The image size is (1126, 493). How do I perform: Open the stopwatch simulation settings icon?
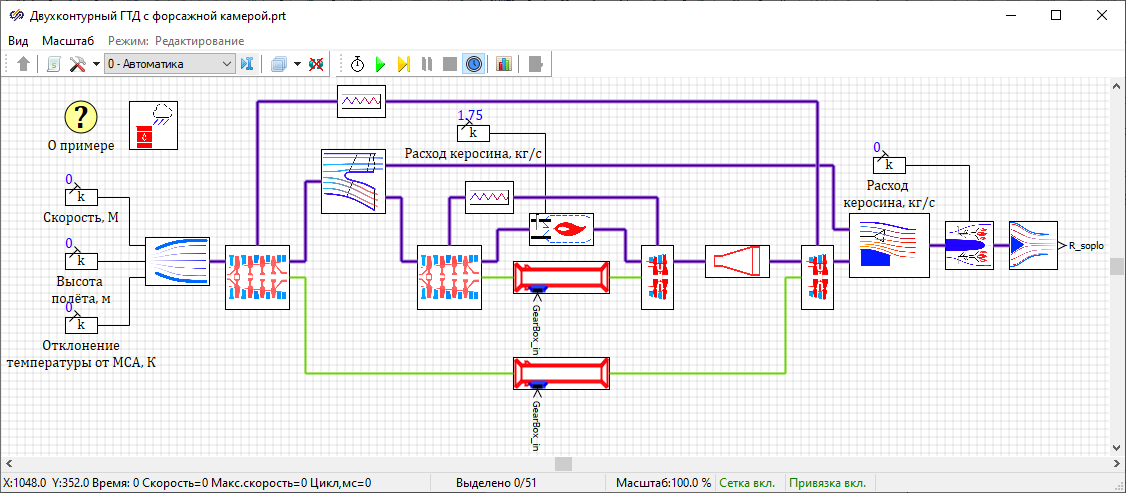[x=357, y=64]
